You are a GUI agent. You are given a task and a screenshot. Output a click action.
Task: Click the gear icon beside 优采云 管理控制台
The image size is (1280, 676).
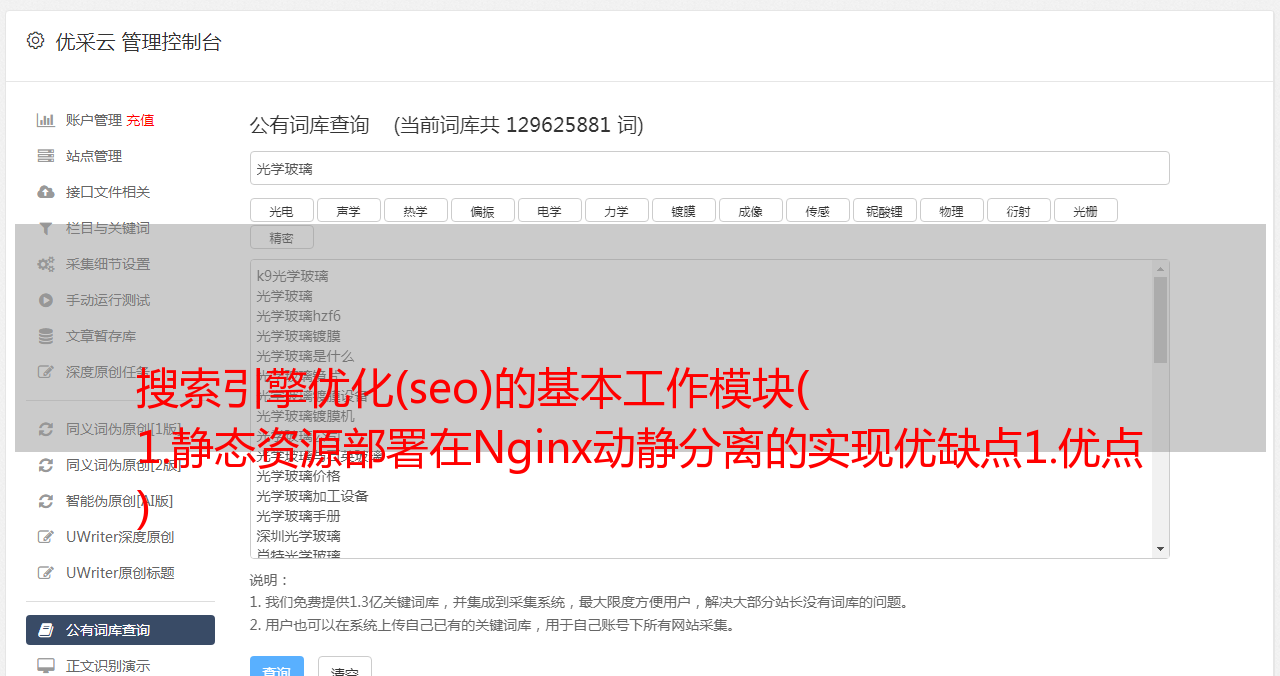(36, 41)
